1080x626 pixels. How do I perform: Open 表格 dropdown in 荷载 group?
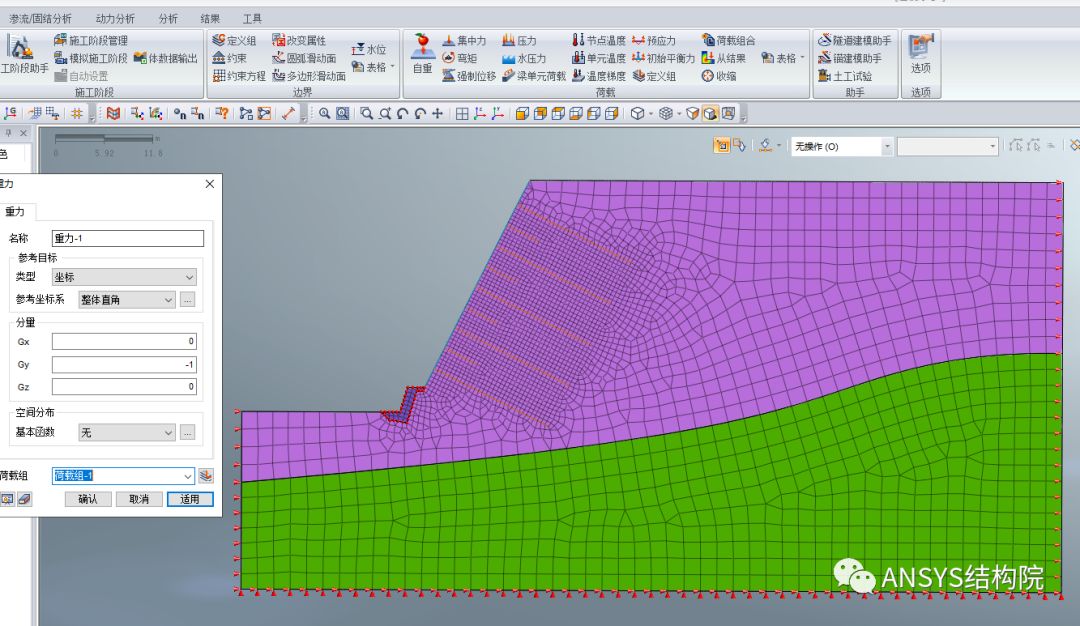click(x=783, y=59)
